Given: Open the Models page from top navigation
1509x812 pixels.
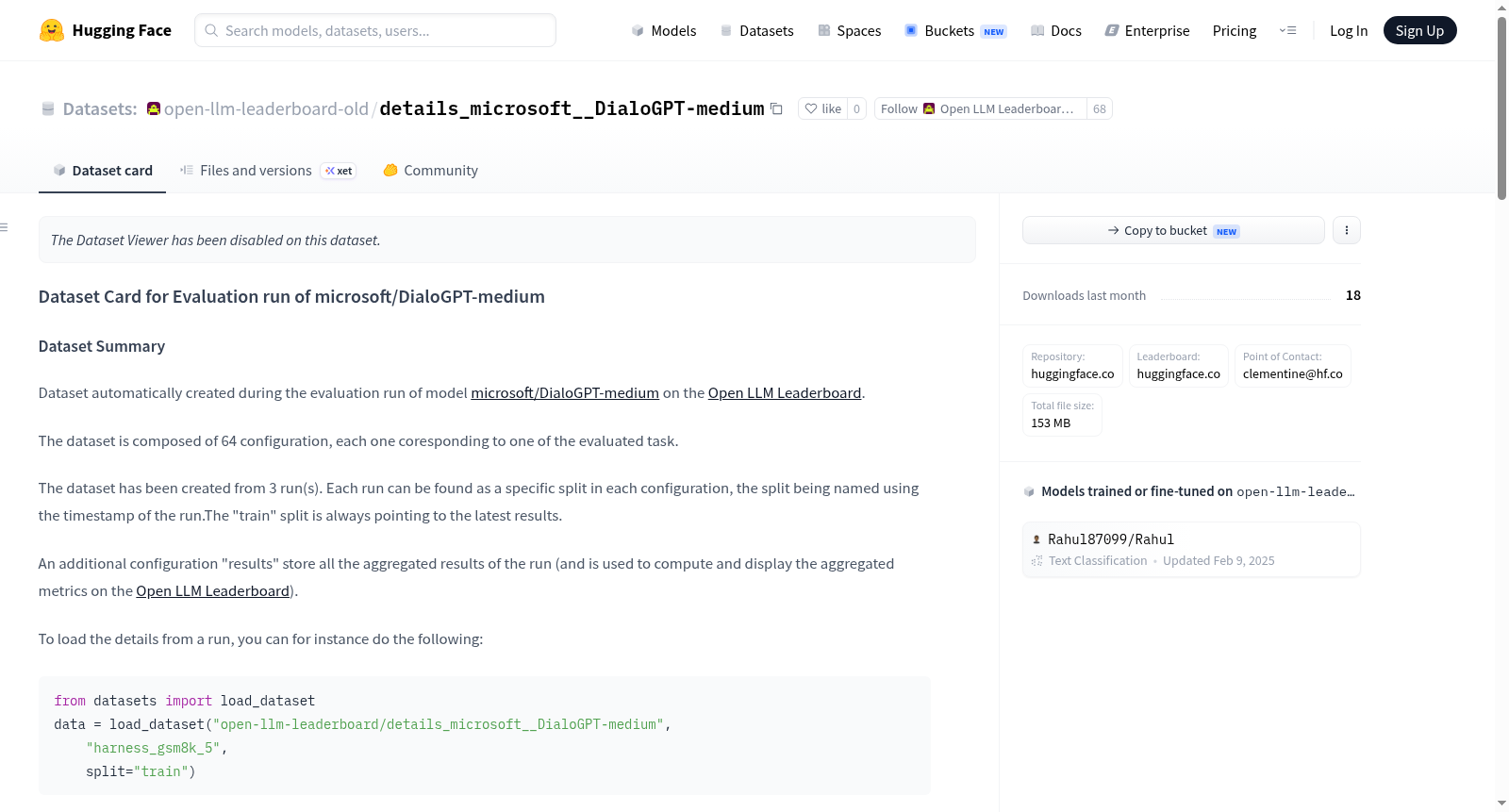Looking at the screenshot, I should pyautogui.click(x=664, y=30).
